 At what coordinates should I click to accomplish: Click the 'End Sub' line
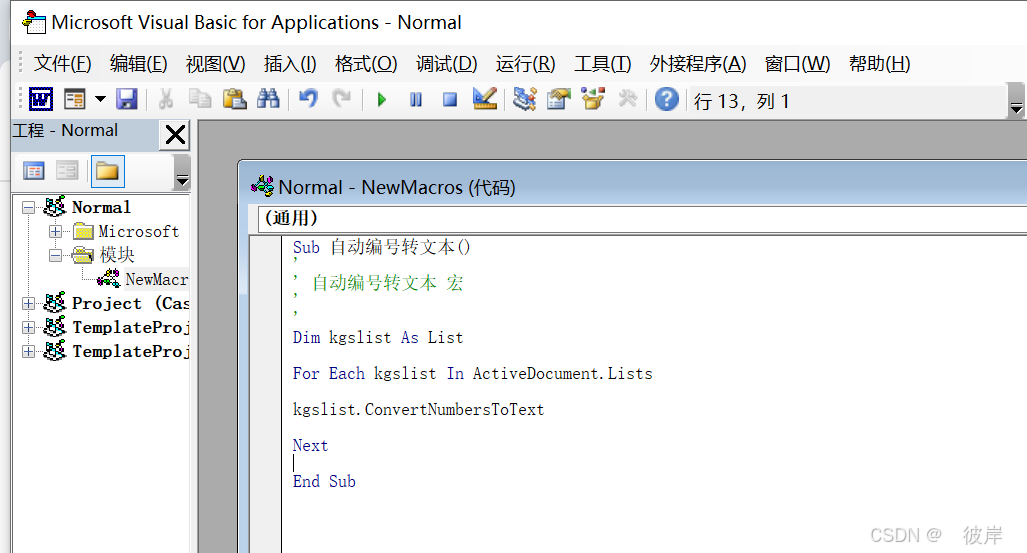tap(324, 482)
